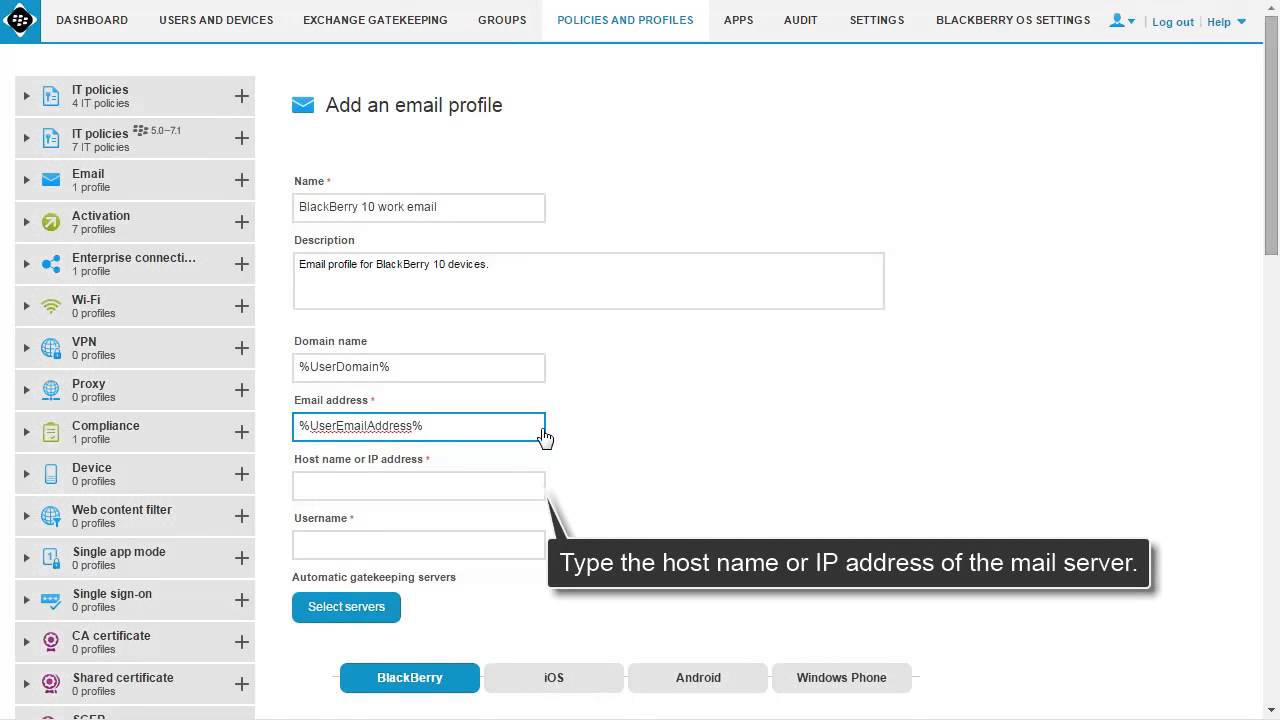The height and width of the screenshot is (720, 1280).
Task: Click the Compliance clipboard icon
Action: point(51,432)
